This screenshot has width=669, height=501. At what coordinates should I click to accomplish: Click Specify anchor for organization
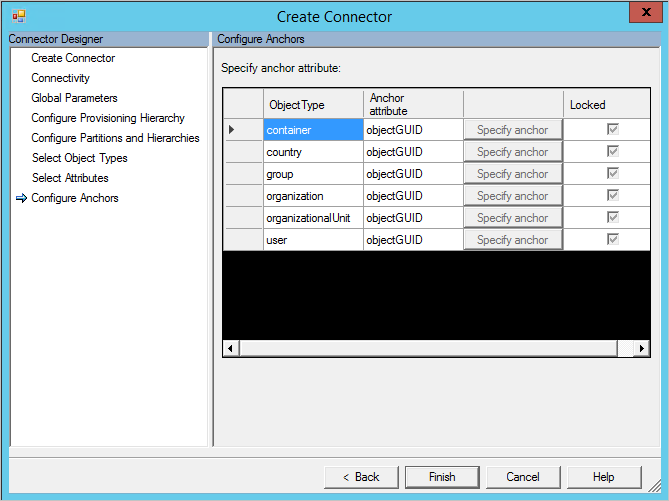pyautogui.click(x=512, y=196)
